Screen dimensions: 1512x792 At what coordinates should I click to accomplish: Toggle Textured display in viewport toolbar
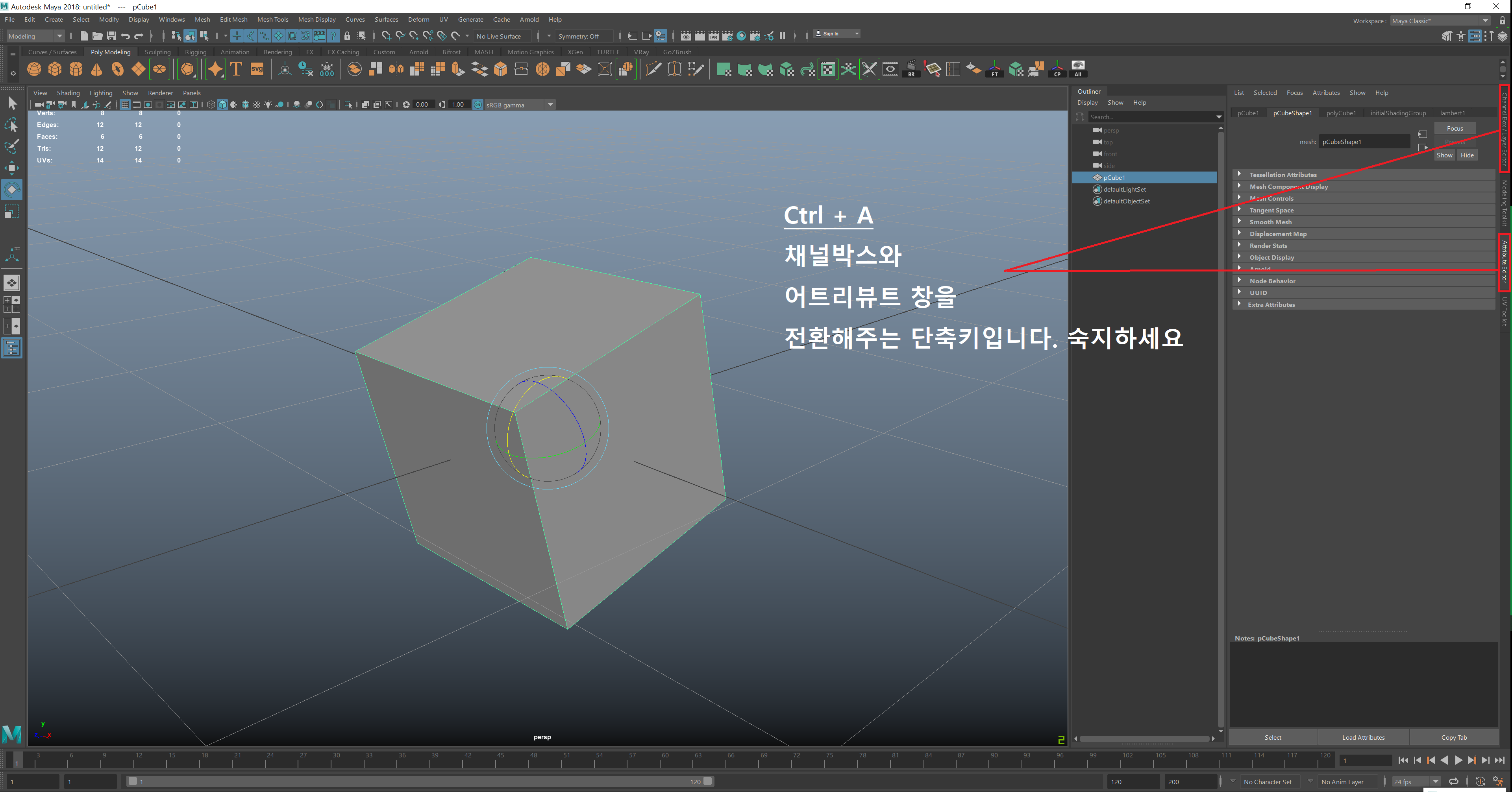(257, 104)
